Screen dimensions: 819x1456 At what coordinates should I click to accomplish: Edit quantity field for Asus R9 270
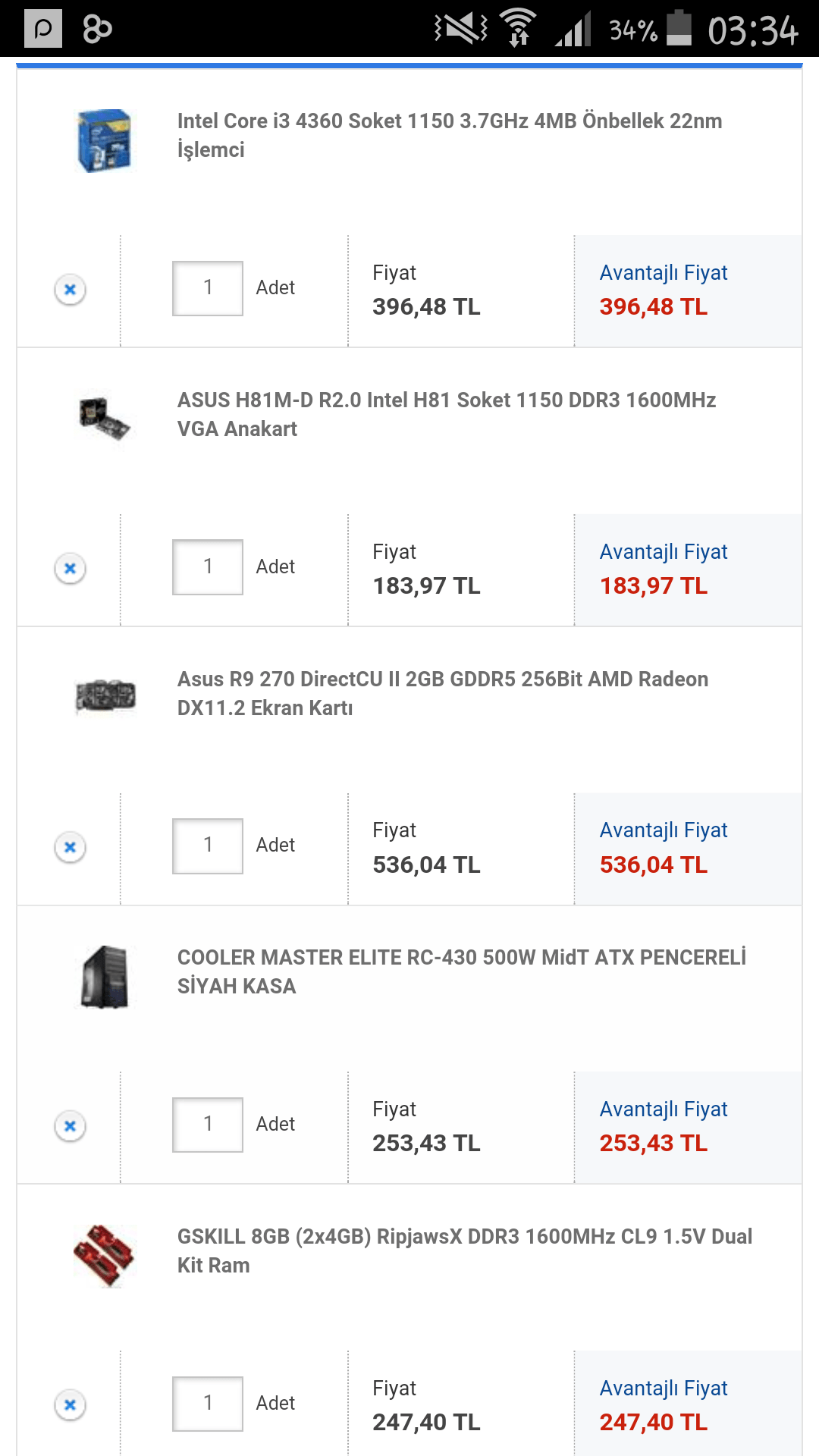[208, 846]
